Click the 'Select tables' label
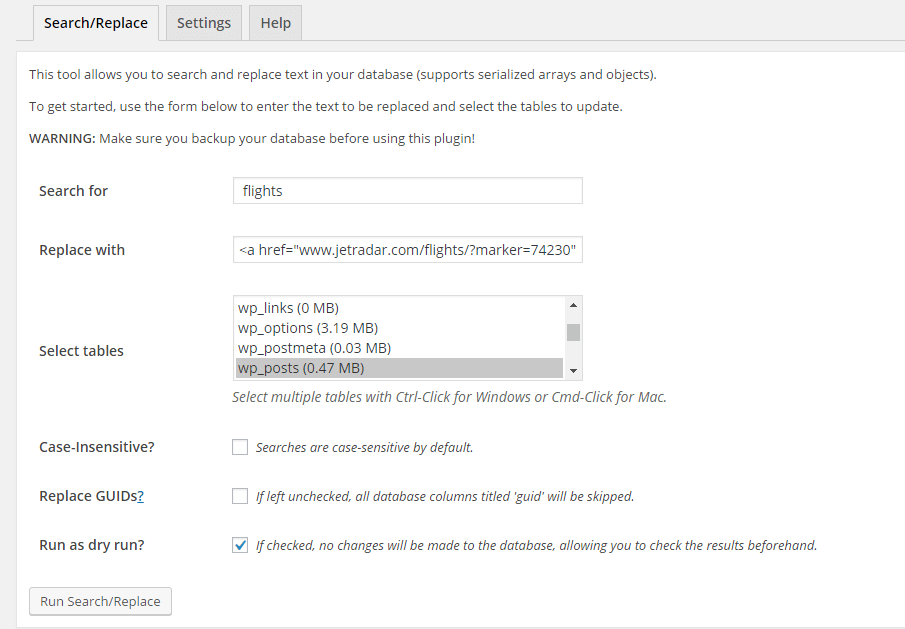The width and height of the screenshot is (905, 629). [x=81, y=351]
